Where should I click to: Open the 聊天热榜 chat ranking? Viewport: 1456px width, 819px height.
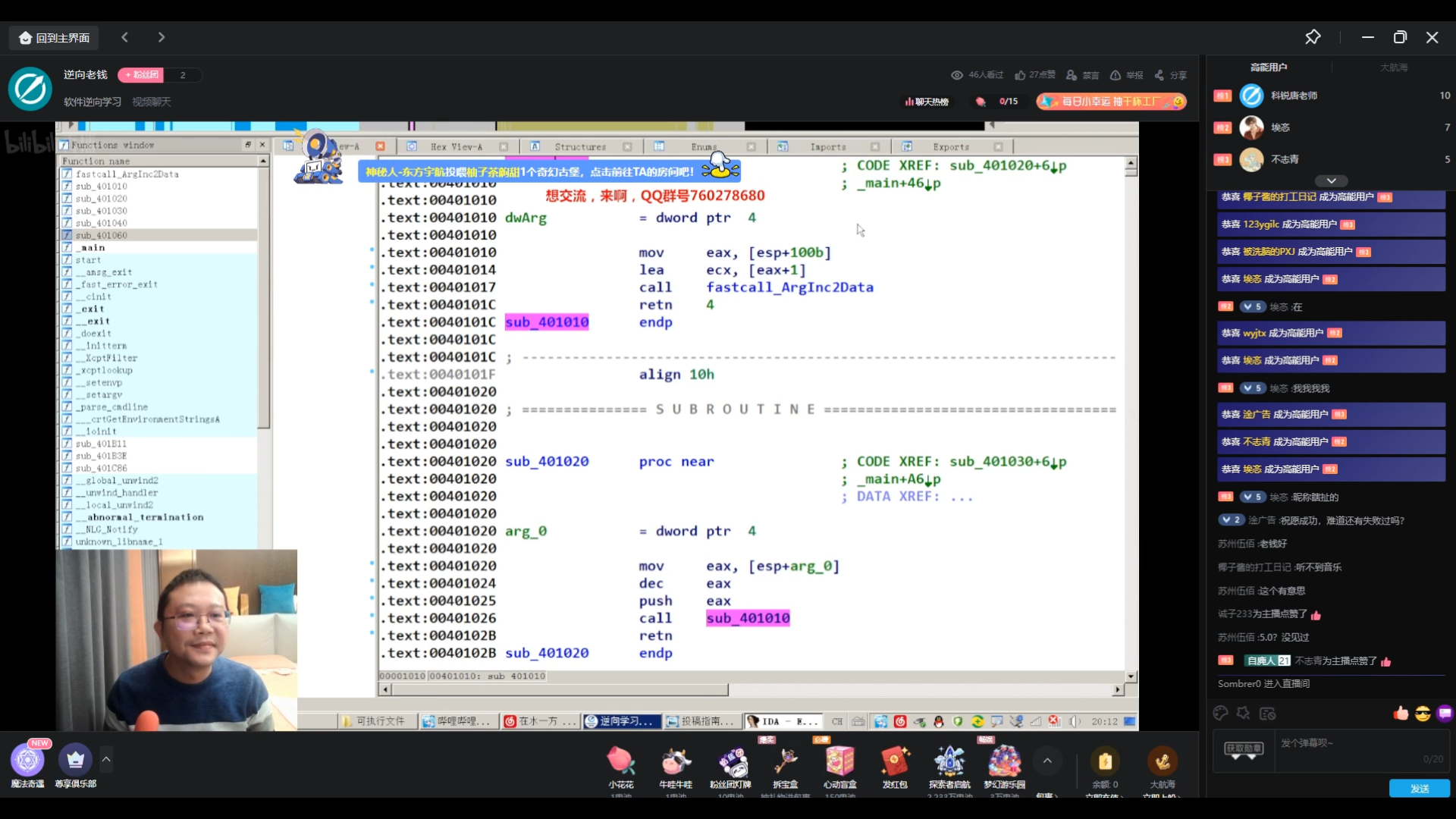pyautogui.click(x=927, y=102)
